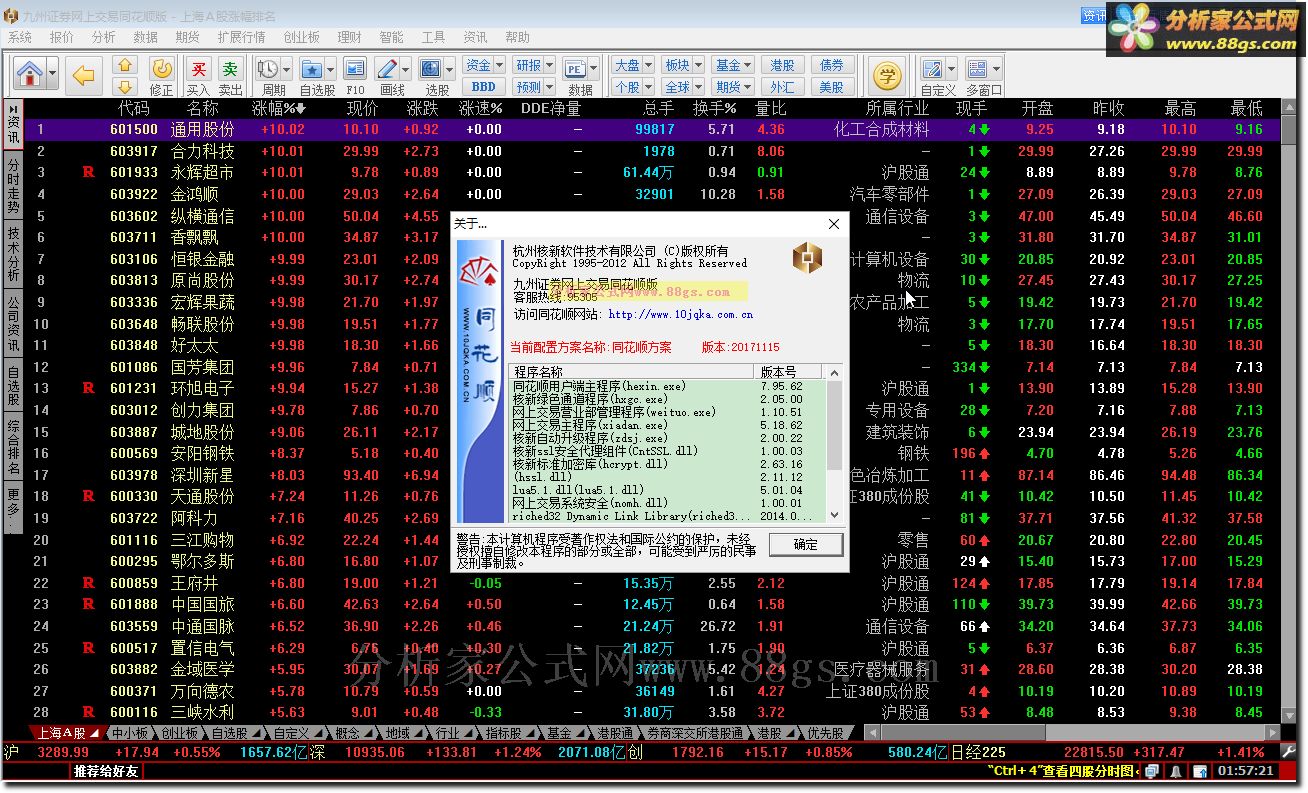Select the 画线 pencil tool

387,69
